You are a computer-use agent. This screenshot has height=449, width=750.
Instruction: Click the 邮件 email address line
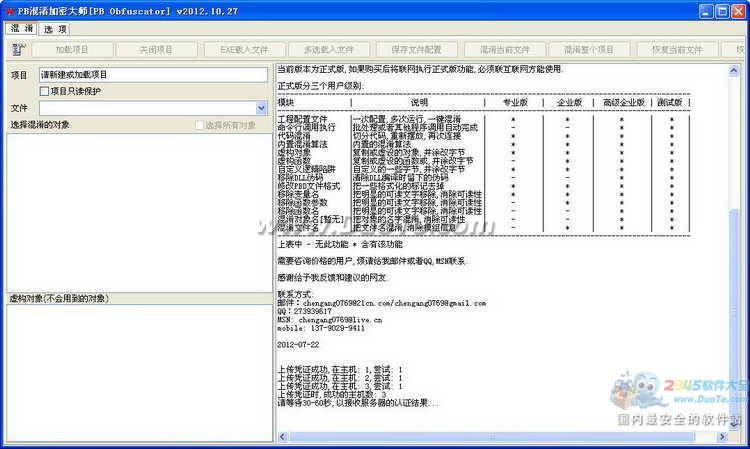[x=382, y=303]
